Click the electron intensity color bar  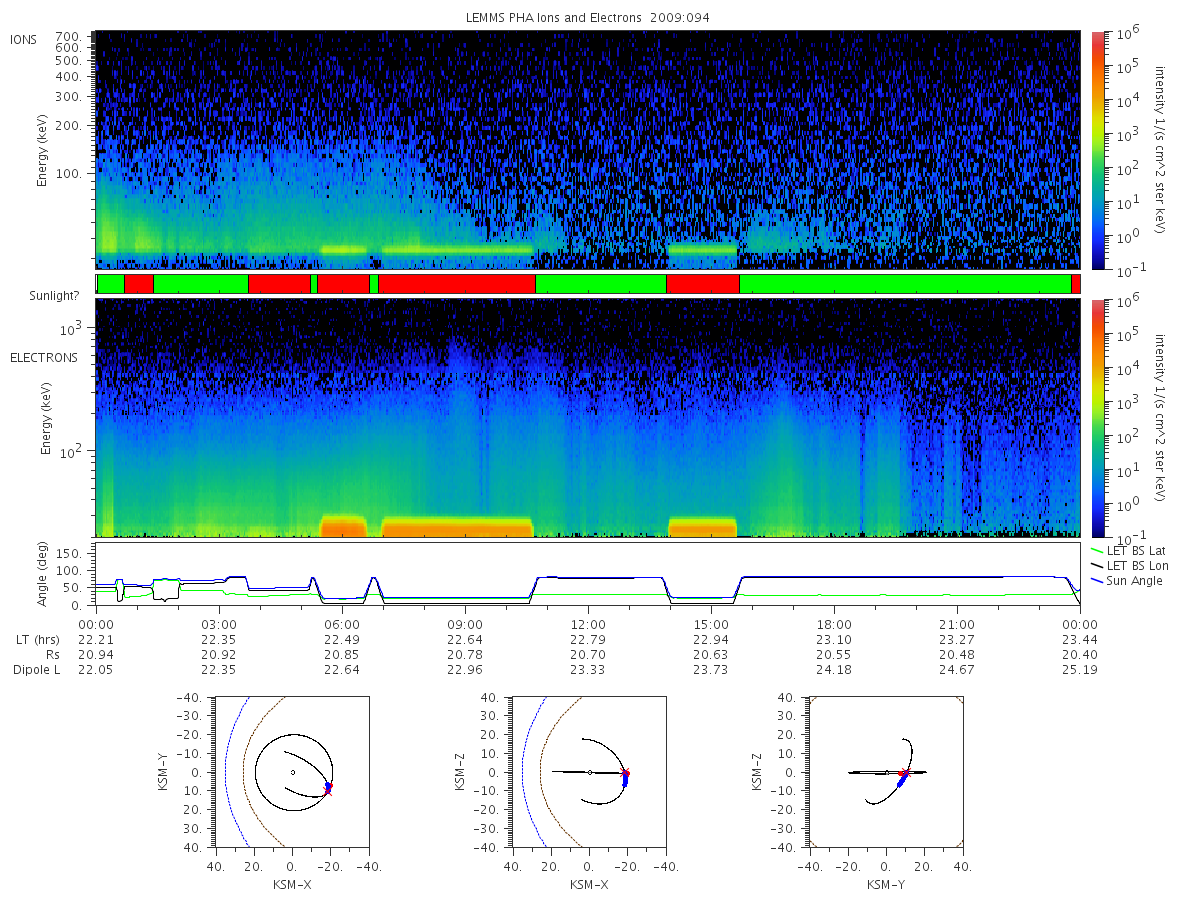click(1097, 417)
